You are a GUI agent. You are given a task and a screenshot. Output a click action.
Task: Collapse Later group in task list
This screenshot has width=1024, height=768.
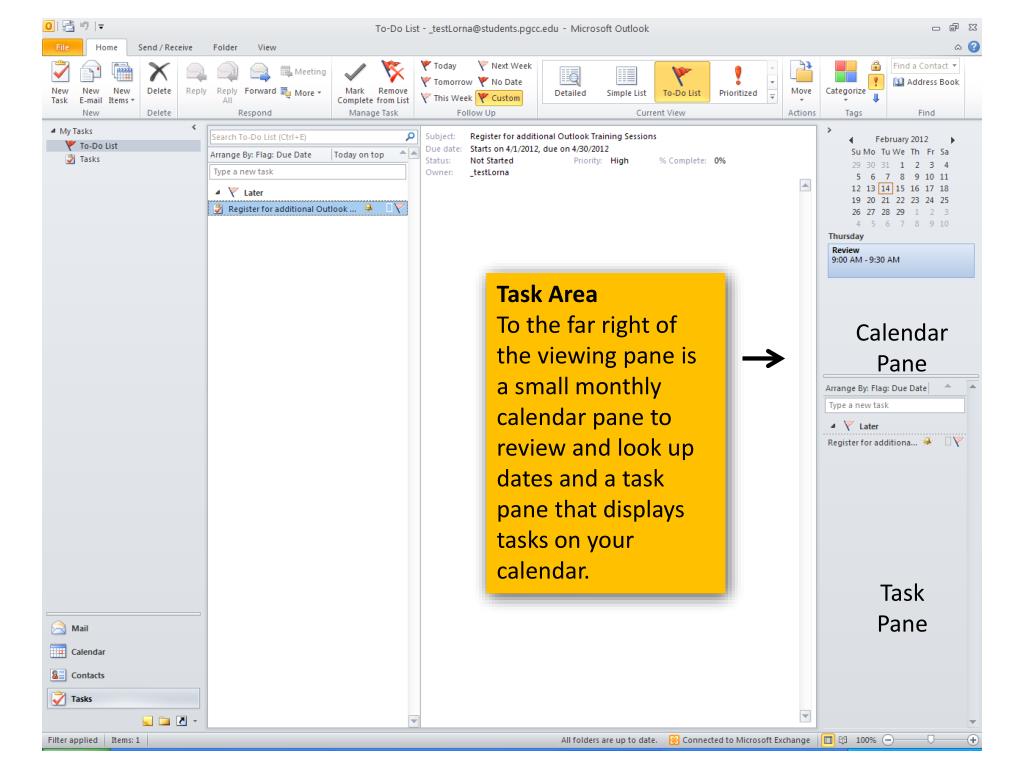click(217, 193)
